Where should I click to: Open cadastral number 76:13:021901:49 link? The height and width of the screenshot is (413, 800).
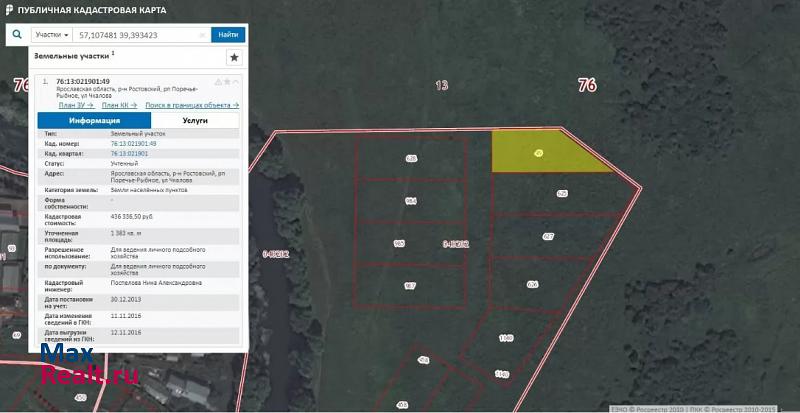pyautogui.click(x=133, y=144)
